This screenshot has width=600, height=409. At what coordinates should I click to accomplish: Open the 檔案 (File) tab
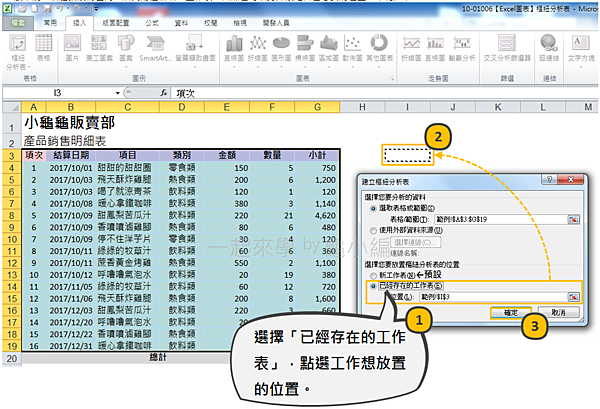click(x=18, y=23)
